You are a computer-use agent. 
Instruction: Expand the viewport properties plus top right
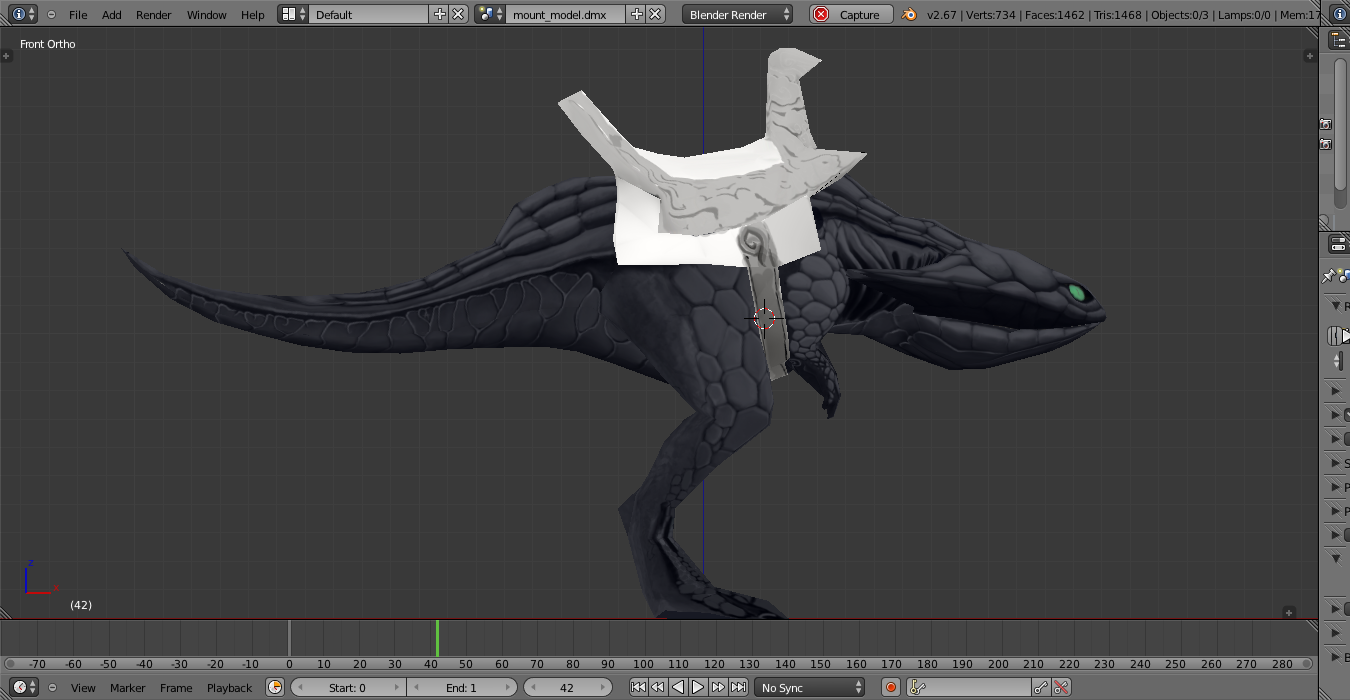tap(1311, 56)
